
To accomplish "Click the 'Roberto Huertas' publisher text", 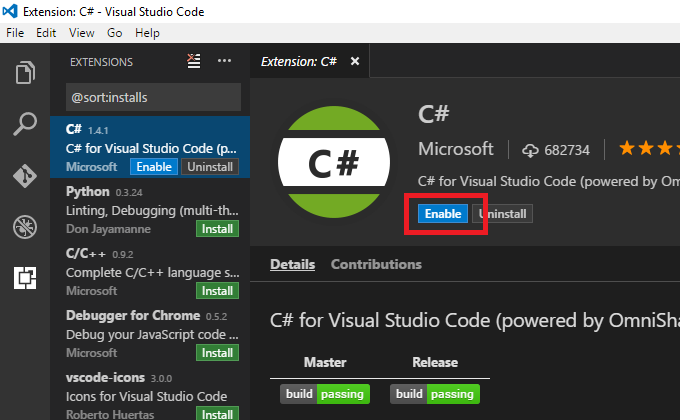I will (x=110, y=414).
